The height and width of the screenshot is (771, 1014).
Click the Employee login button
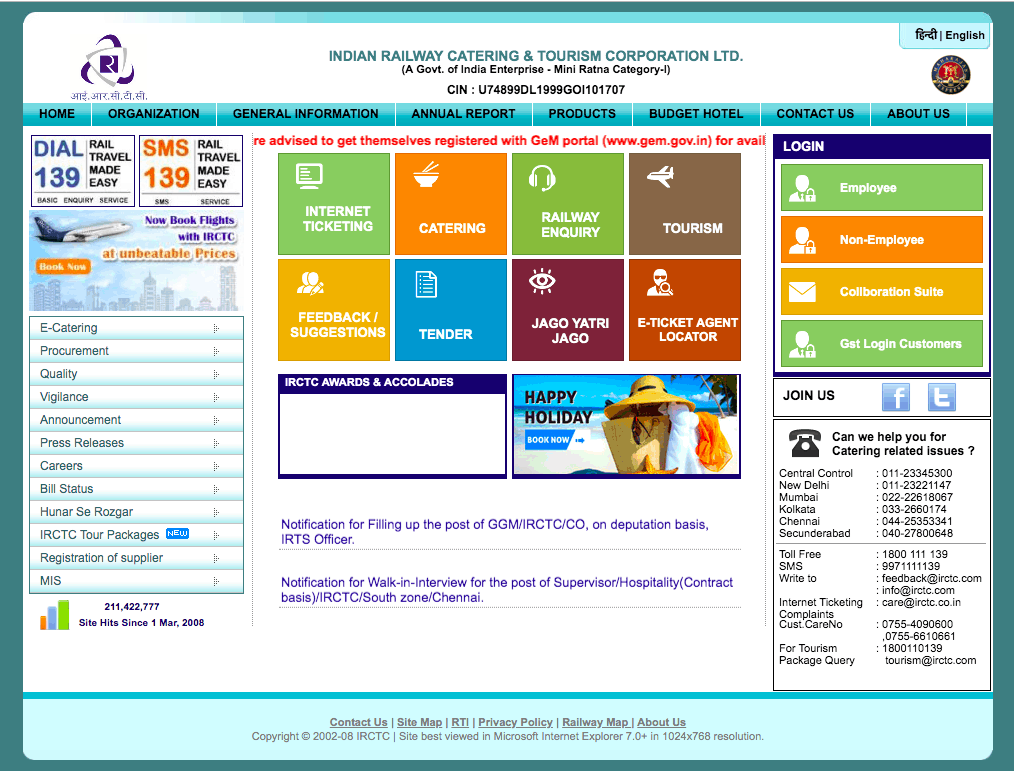pos(881,188)
